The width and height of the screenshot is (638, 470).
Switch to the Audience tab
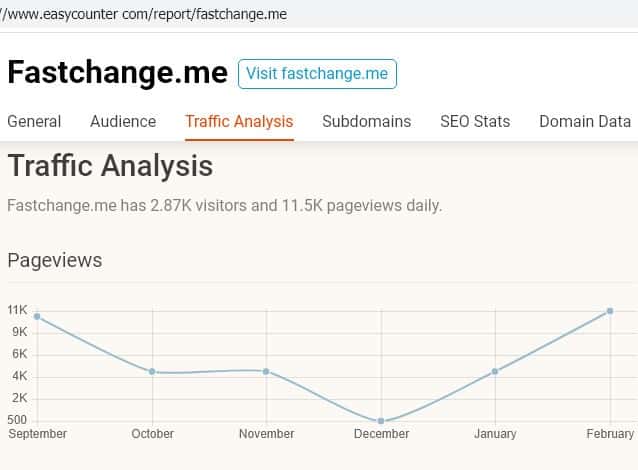pos(123,122)
